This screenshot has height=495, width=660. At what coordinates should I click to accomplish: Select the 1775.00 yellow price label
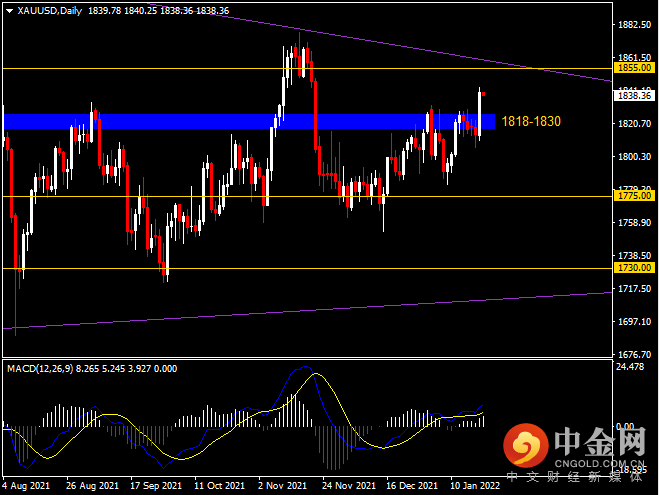coord(635,196)
